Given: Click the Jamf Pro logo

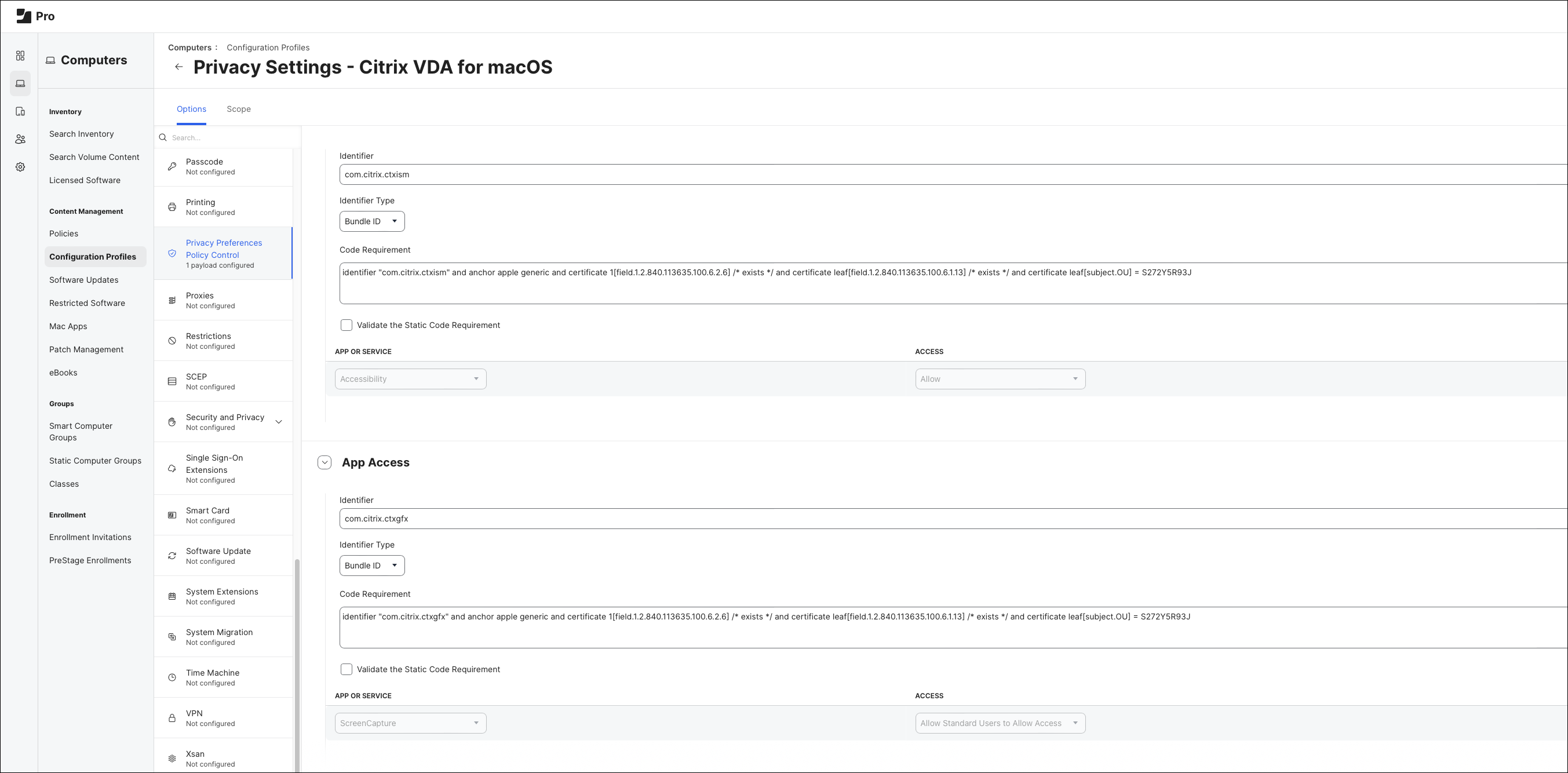Looking at the screenshot, I should coord(35,16).
